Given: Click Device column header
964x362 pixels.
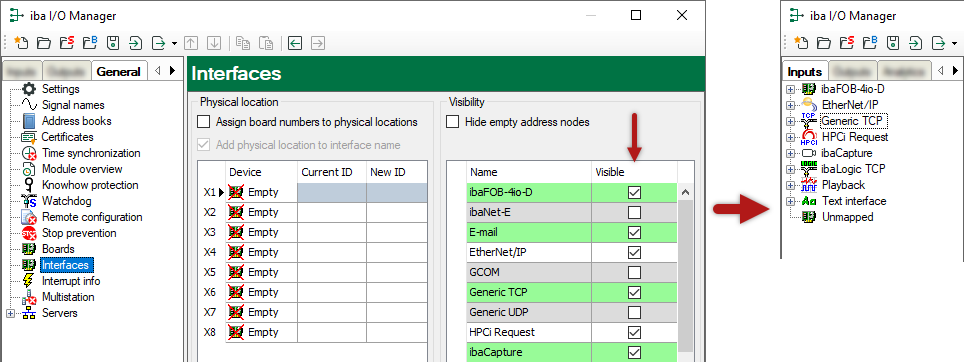Looking at the screenshot, I should [261, 172].
